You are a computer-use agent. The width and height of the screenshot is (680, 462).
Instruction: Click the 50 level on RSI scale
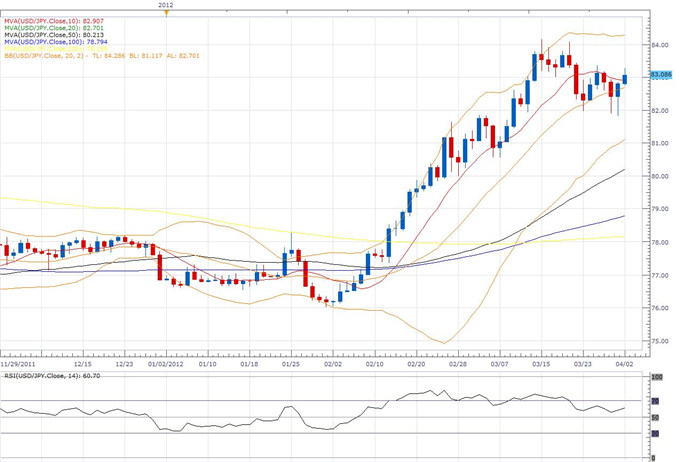[655, 417]
